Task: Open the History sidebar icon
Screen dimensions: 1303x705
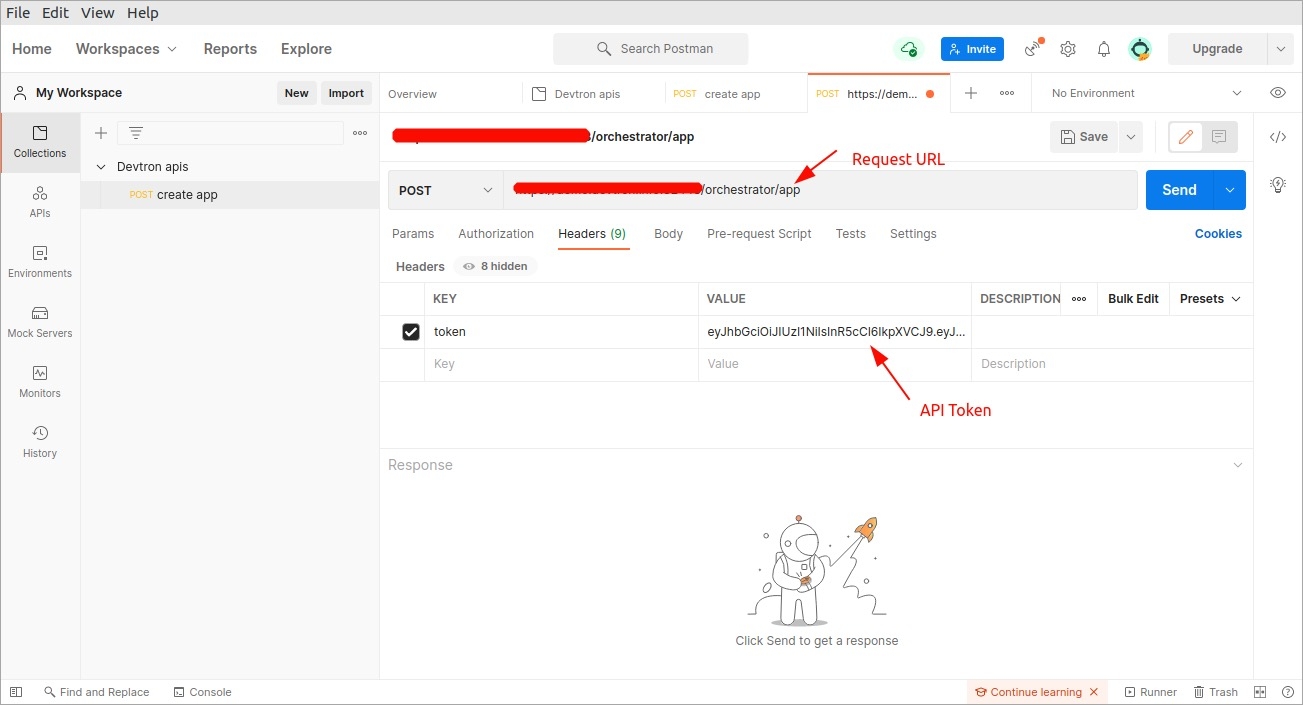Action: (x=40, y=442)
